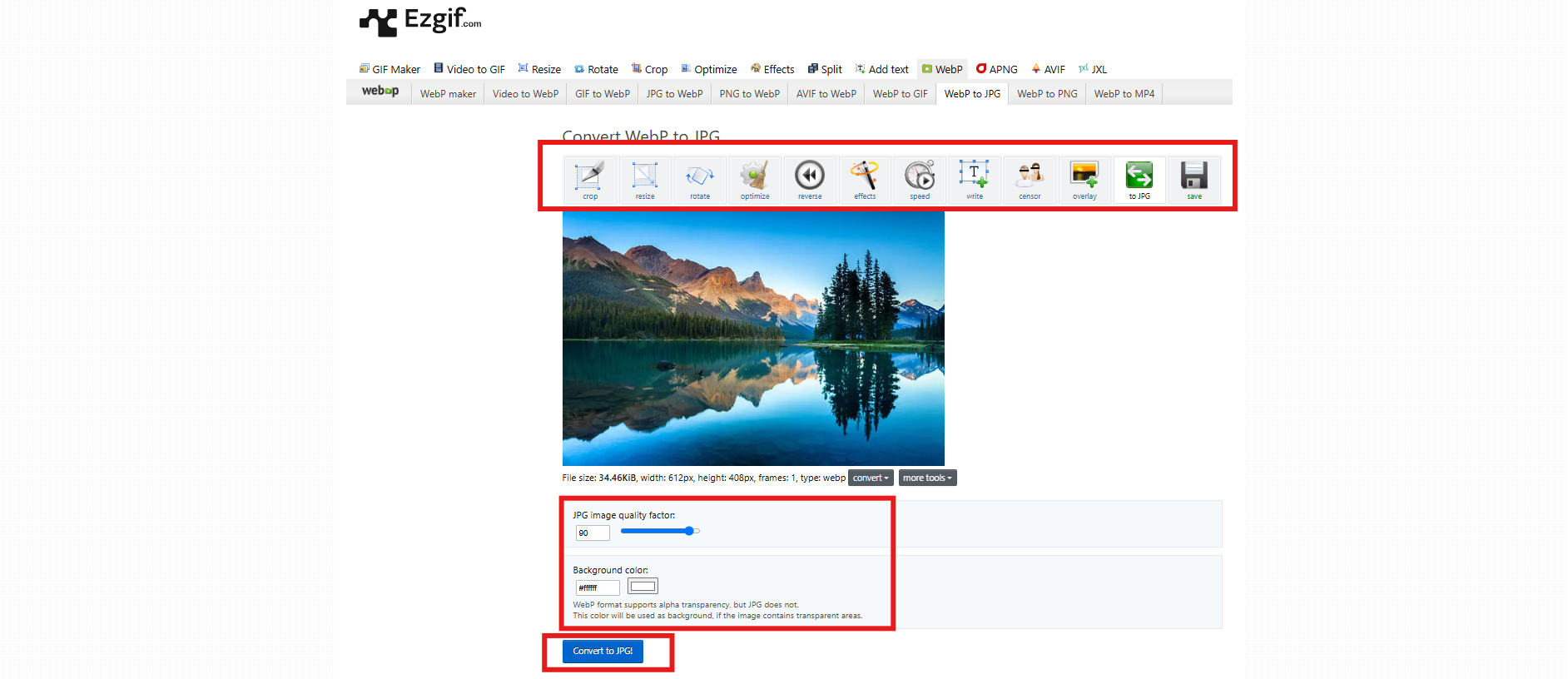
Task: Switch to the AVIF to WebP tab
Action: tap(826, 94)
